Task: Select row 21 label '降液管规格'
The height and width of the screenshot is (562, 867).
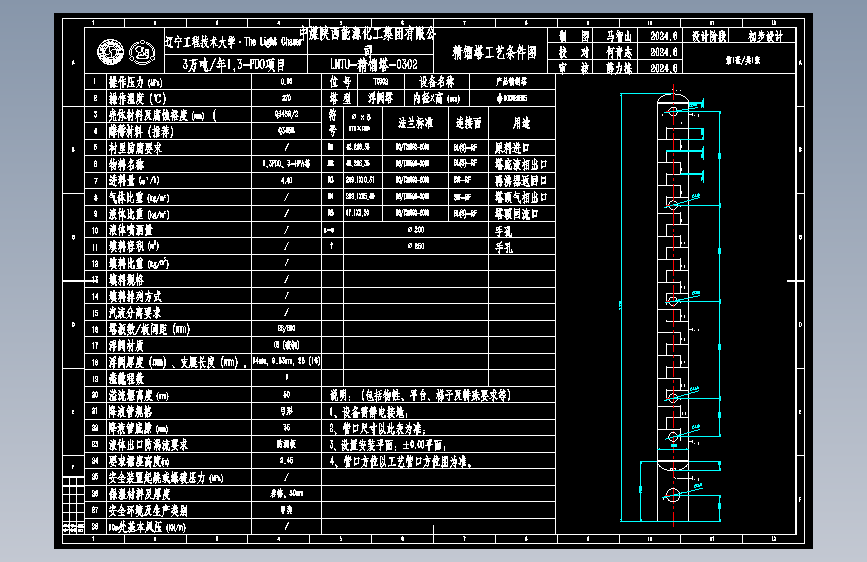Action: [130, 412]
